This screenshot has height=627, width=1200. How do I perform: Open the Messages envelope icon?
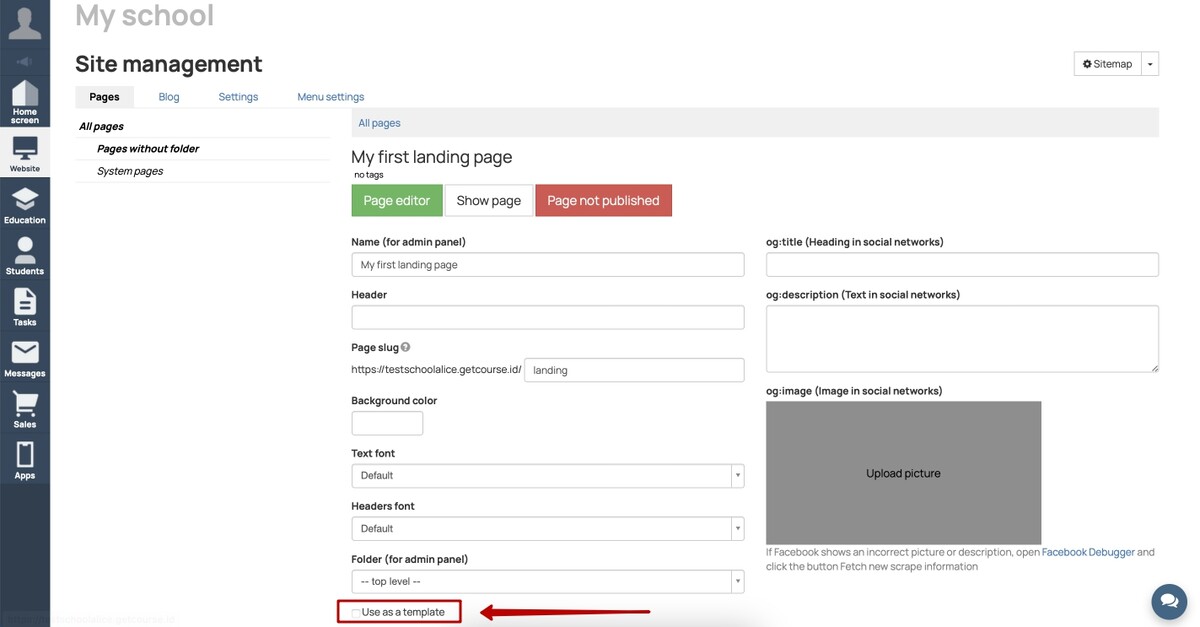click(25, 358)
